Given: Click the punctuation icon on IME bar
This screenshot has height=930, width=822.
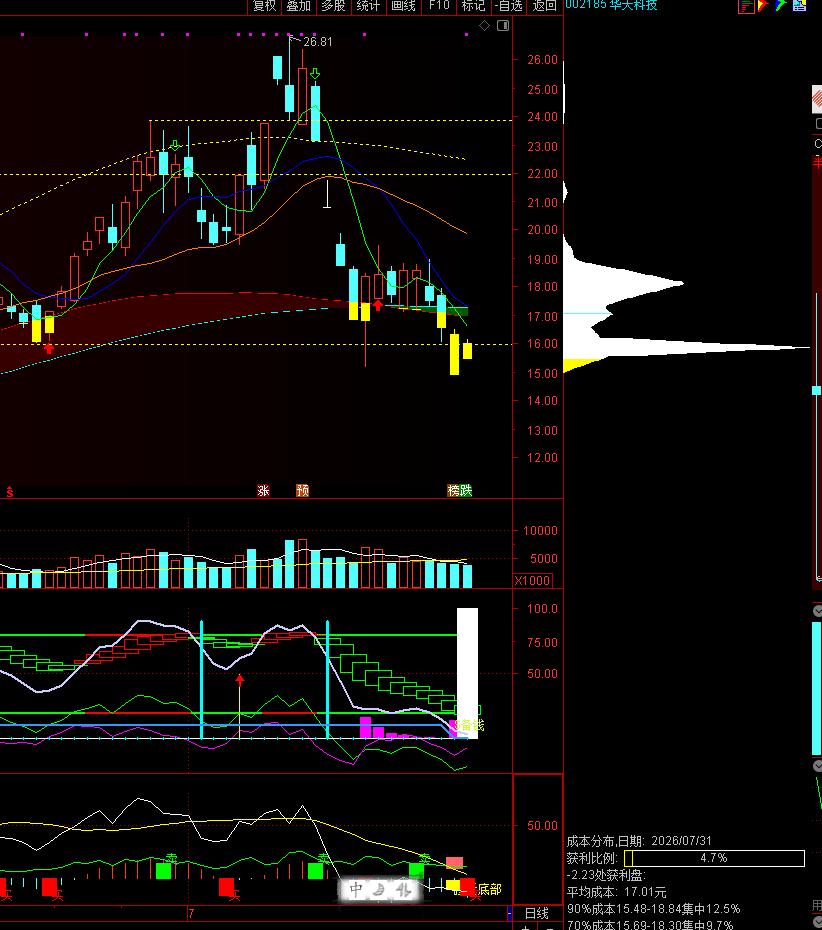Looking at the screenshot, I should (403, 888).
